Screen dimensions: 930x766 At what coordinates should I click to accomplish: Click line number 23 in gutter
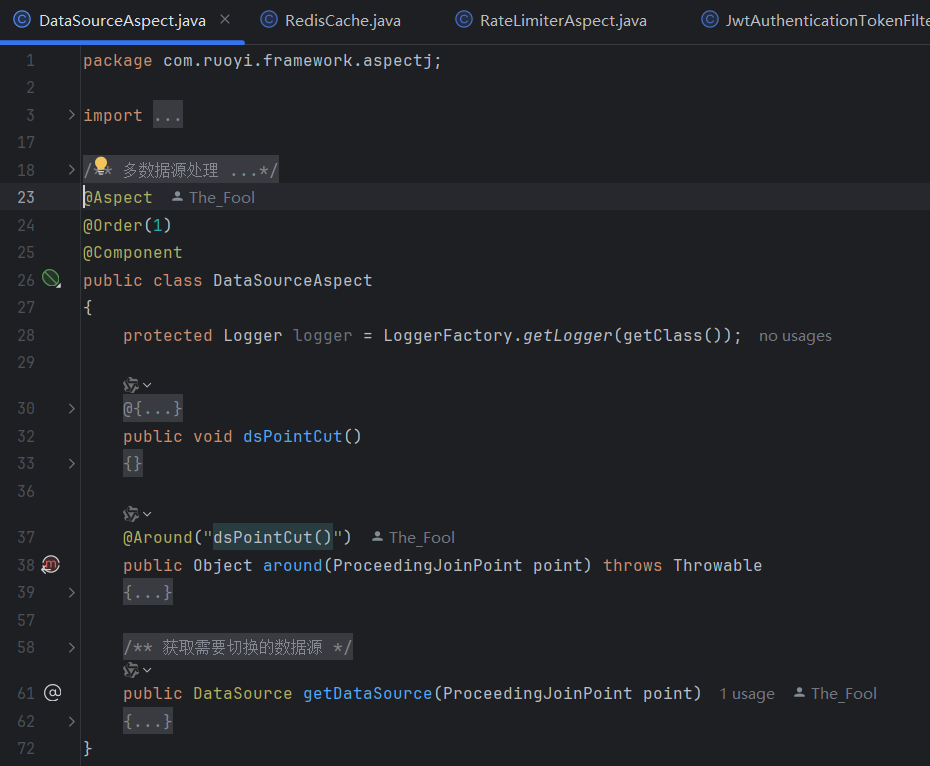pos(26,198)
